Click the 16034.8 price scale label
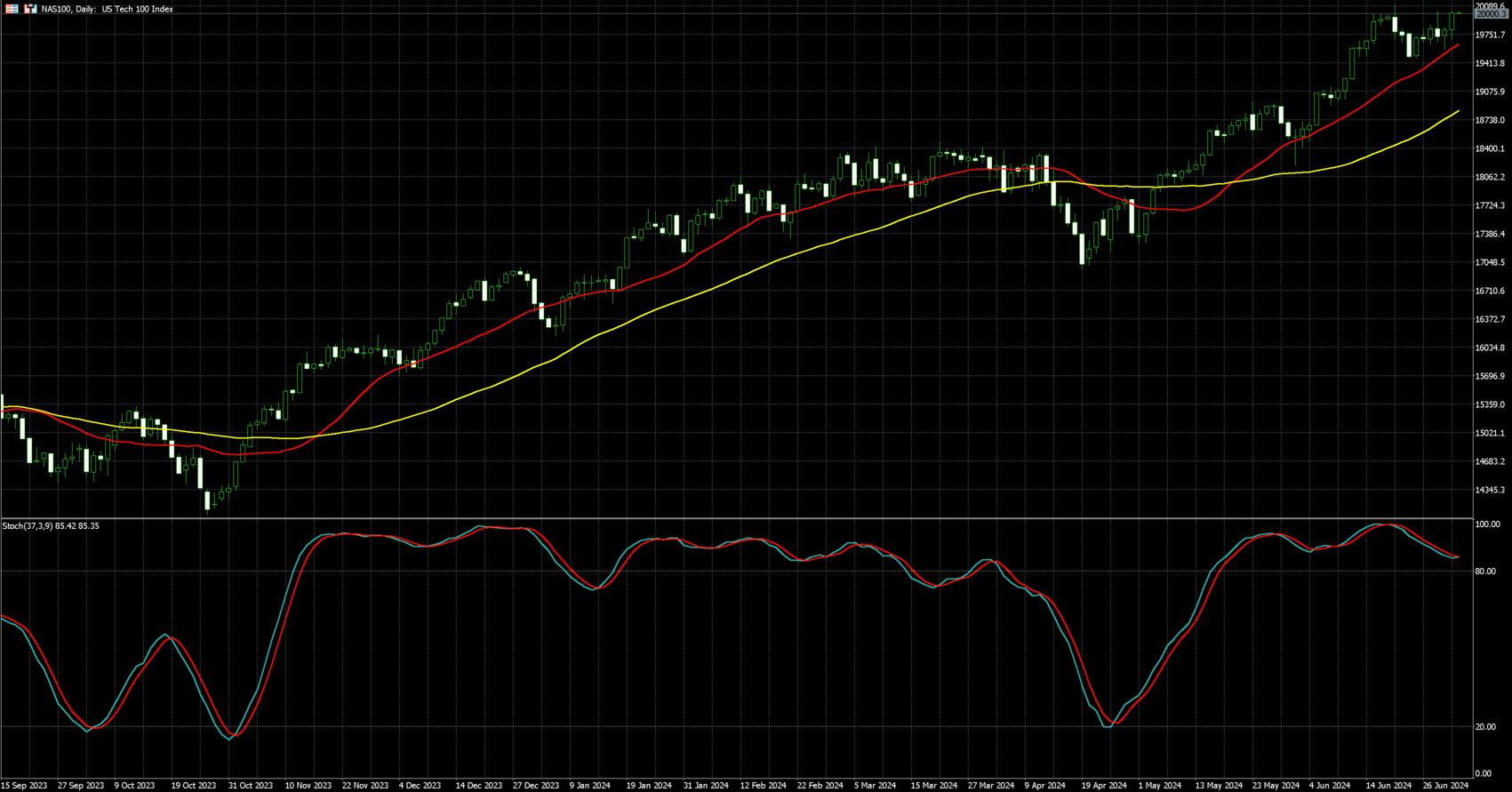 click(x=1490, y=348)
